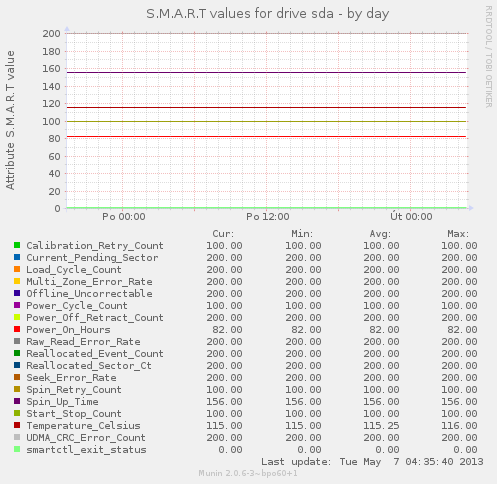Click the UDMA_CRC_Error_Count legend text

[86, 438]
